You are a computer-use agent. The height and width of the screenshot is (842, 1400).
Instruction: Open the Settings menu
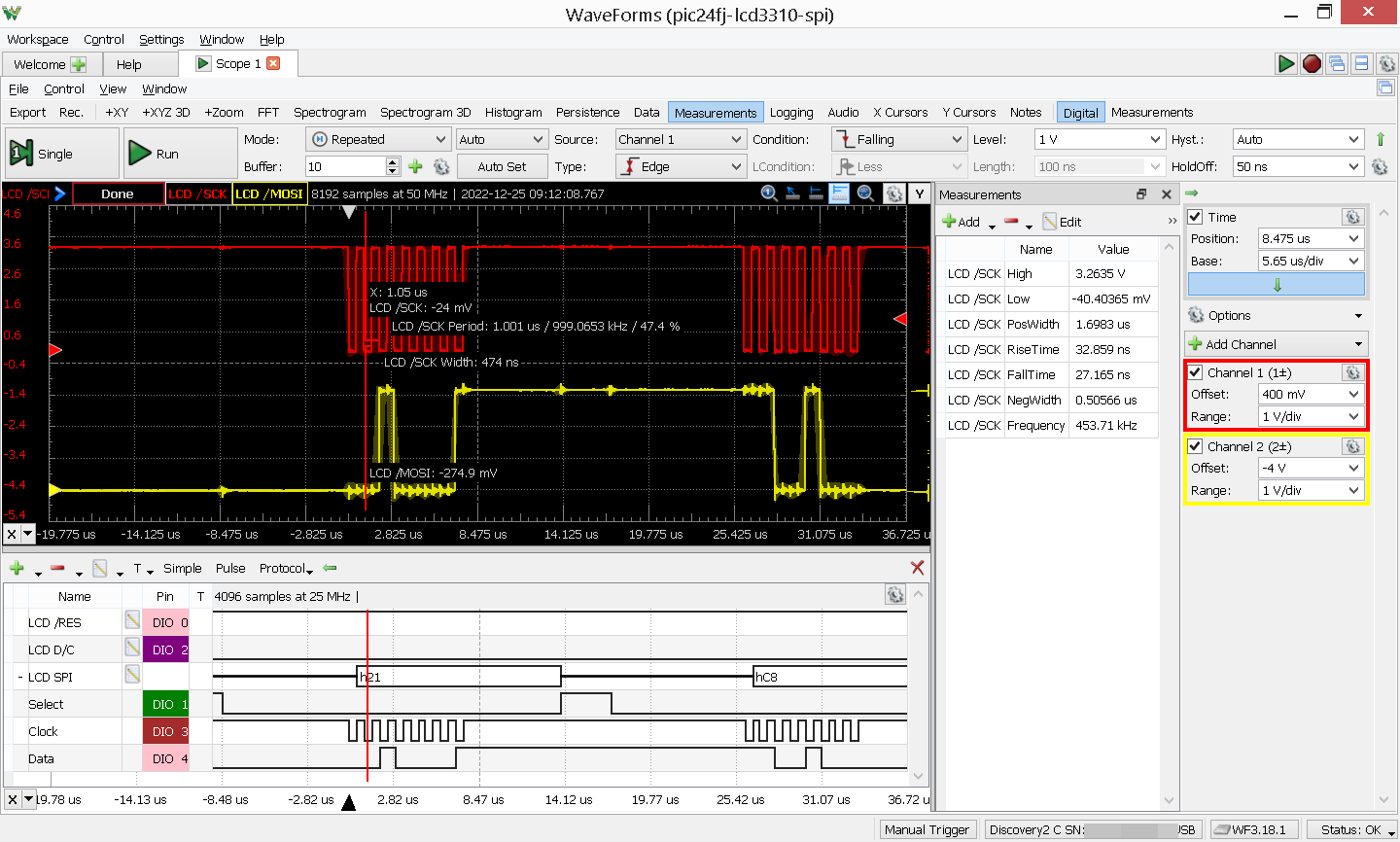(161, 40)
